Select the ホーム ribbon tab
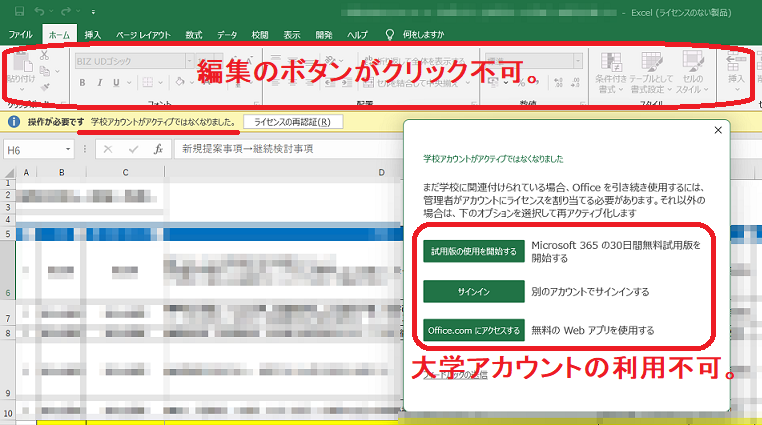Viewport: 762px width, 425px height. point(59,34)
